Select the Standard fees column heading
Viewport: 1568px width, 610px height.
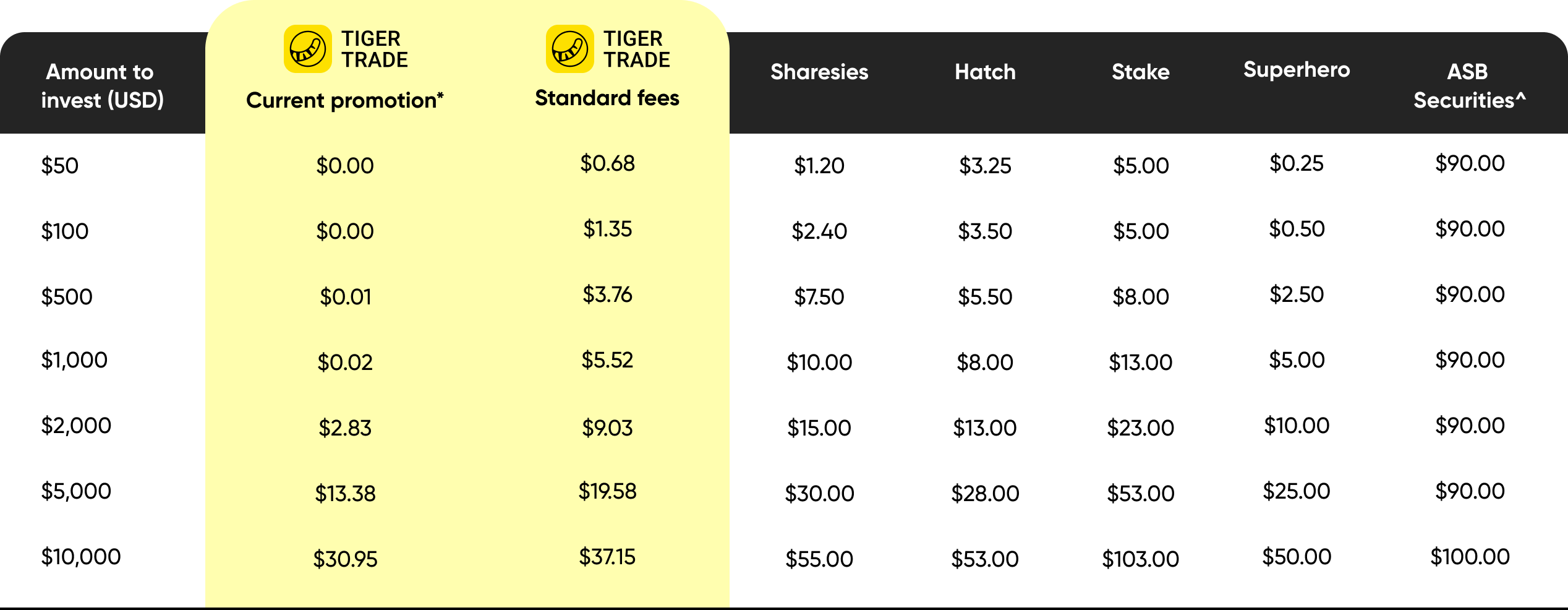[x=607, y=98]
